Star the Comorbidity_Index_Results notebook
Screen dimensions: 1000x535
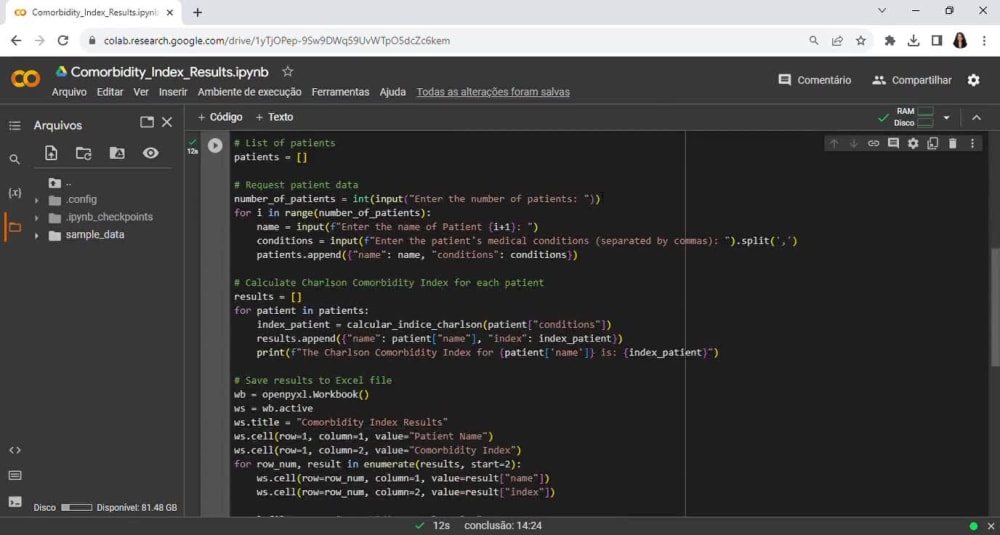point(288,71)
